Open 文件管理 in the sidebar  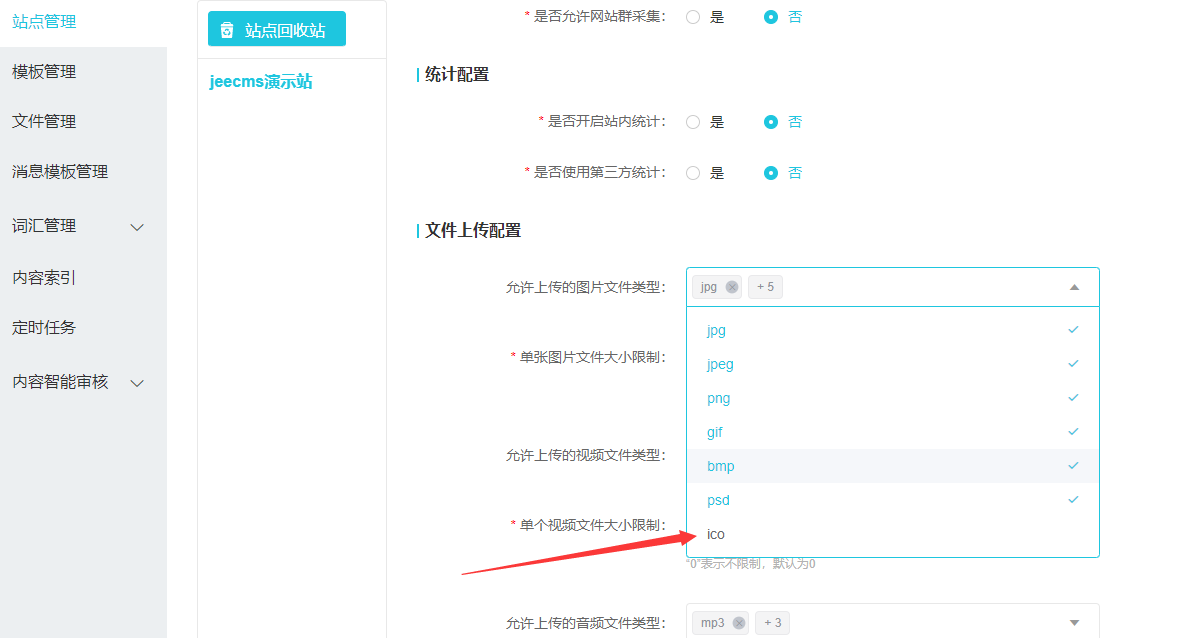pyautogui.click(x=44, y=121)
